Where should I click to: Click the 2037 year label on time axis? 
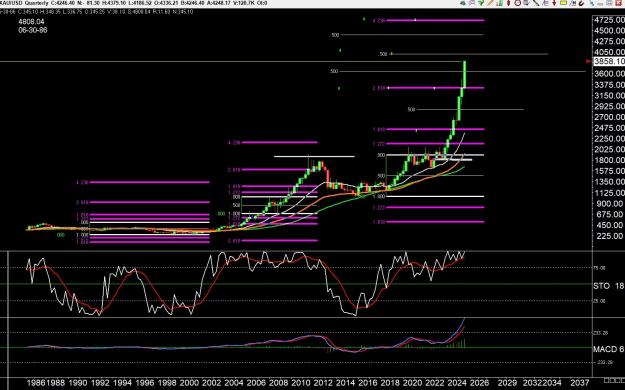click(579, 383)
